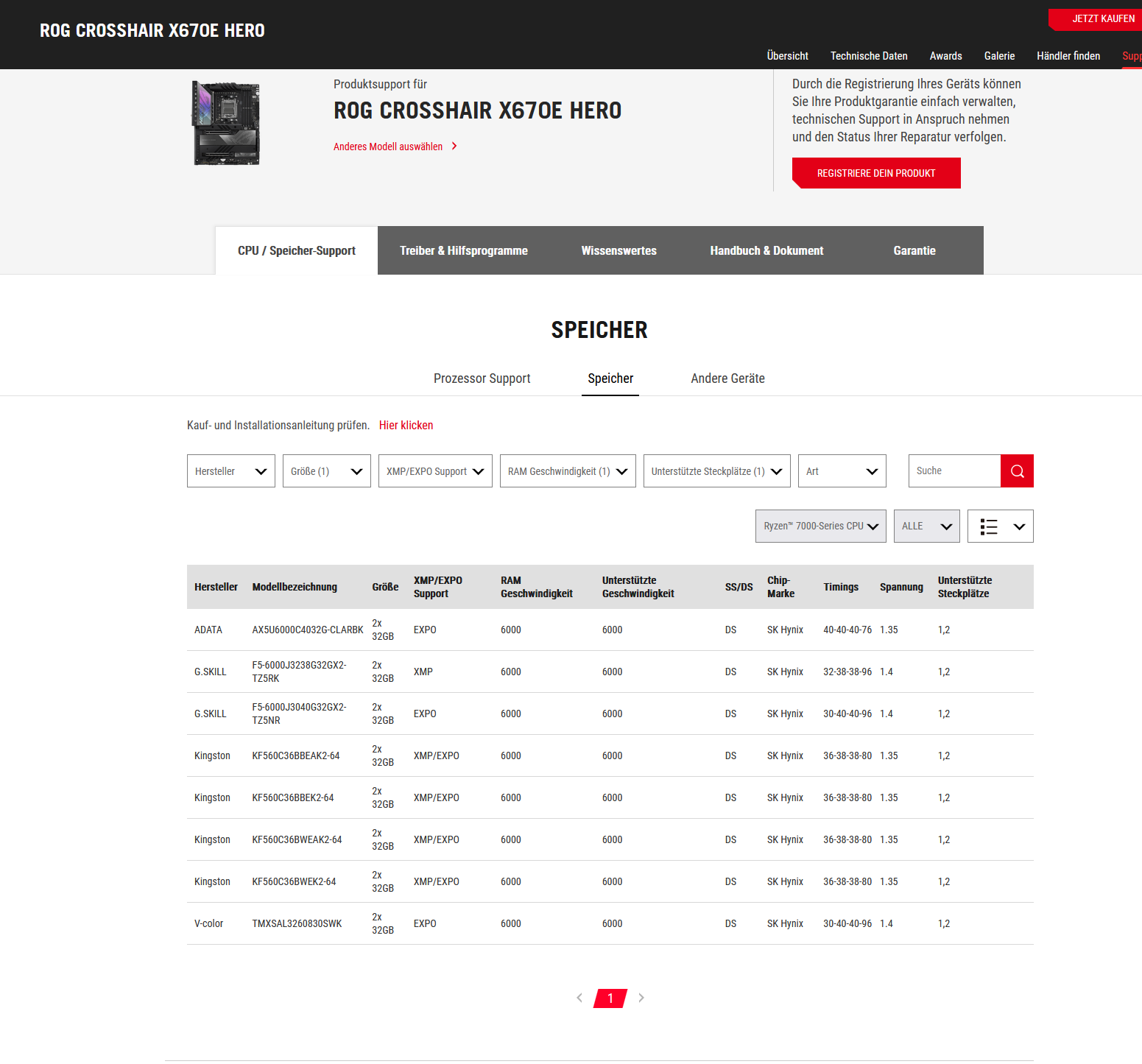Screen dimensions: 1142x1064
Task: Select the Speicher sub-tab
Action: [610, 378]
